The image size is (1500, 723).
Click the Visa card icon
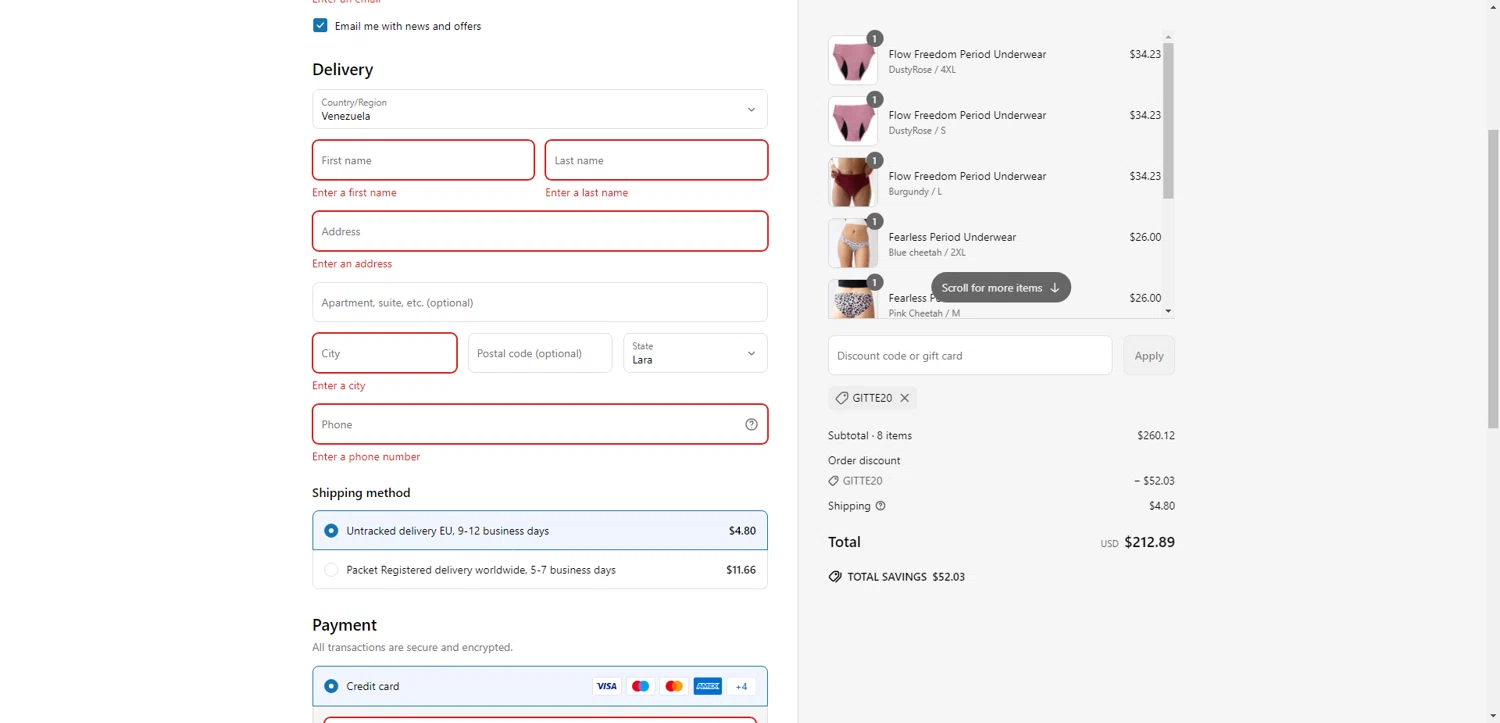click(x=606, y=686)
